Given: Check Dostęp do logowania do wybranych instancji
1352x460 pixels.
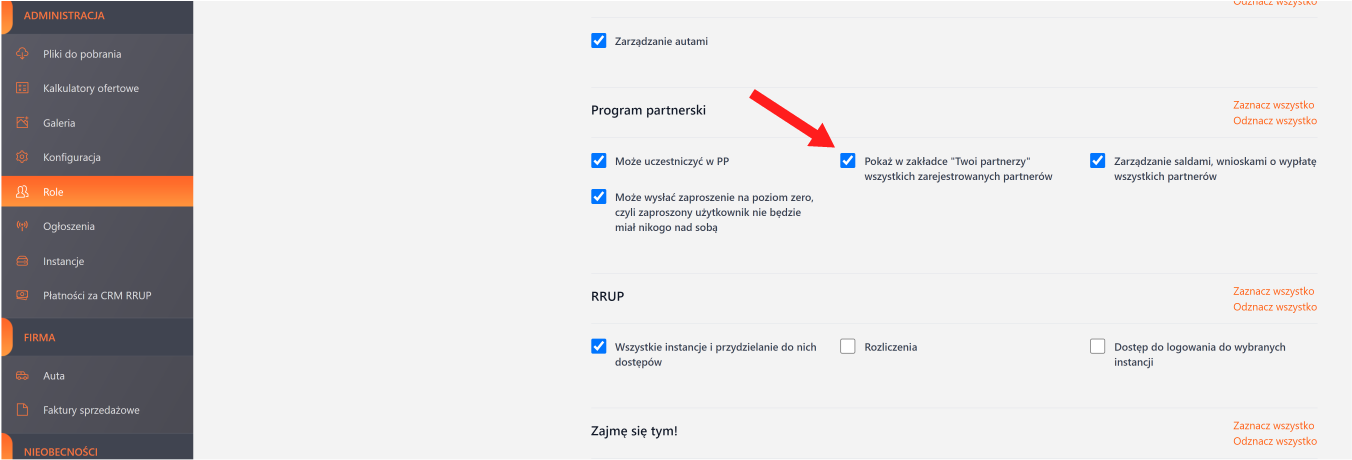Looking at the screenshot, I should tap(1097, 347).
